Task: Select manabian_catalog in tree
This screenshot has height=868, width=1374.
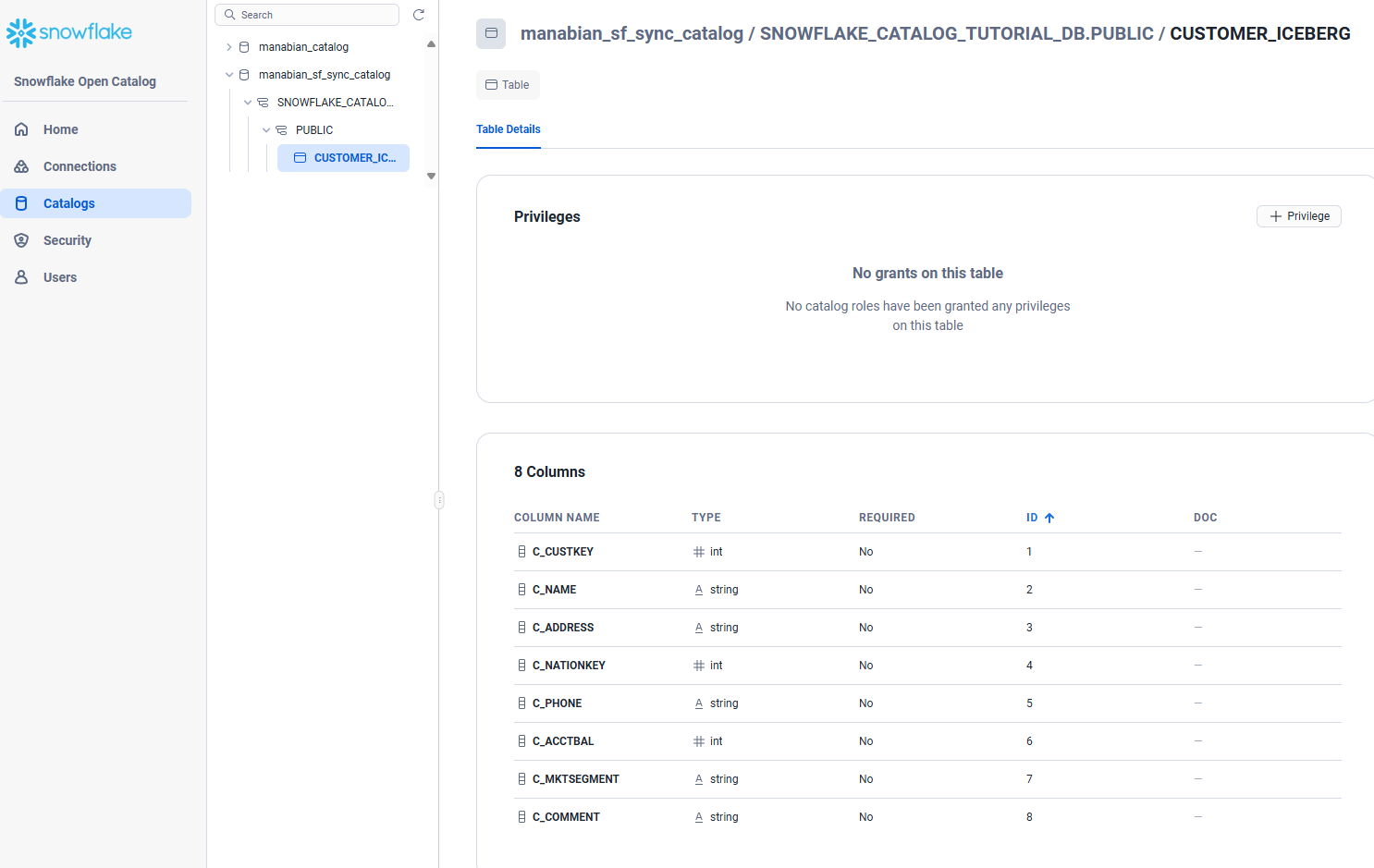Action: tap(303, 47)
